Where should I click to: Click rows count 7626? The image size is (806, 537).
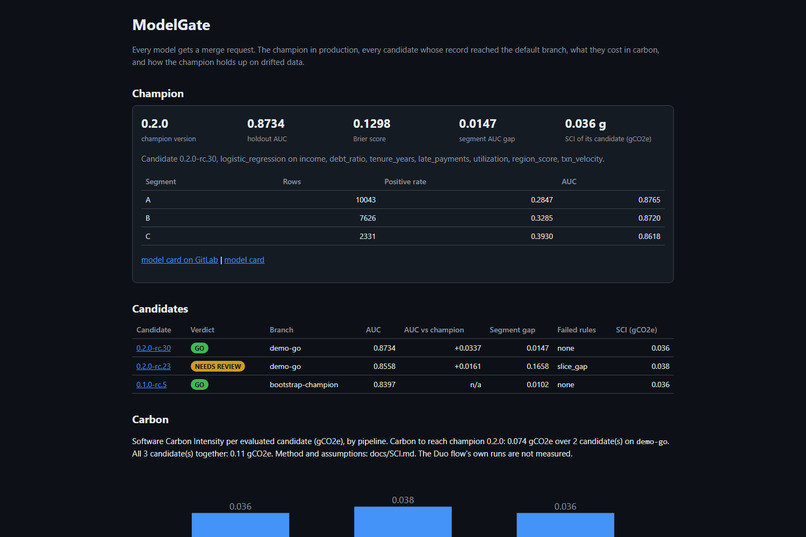pyautogui.click(x=368, y=218)
